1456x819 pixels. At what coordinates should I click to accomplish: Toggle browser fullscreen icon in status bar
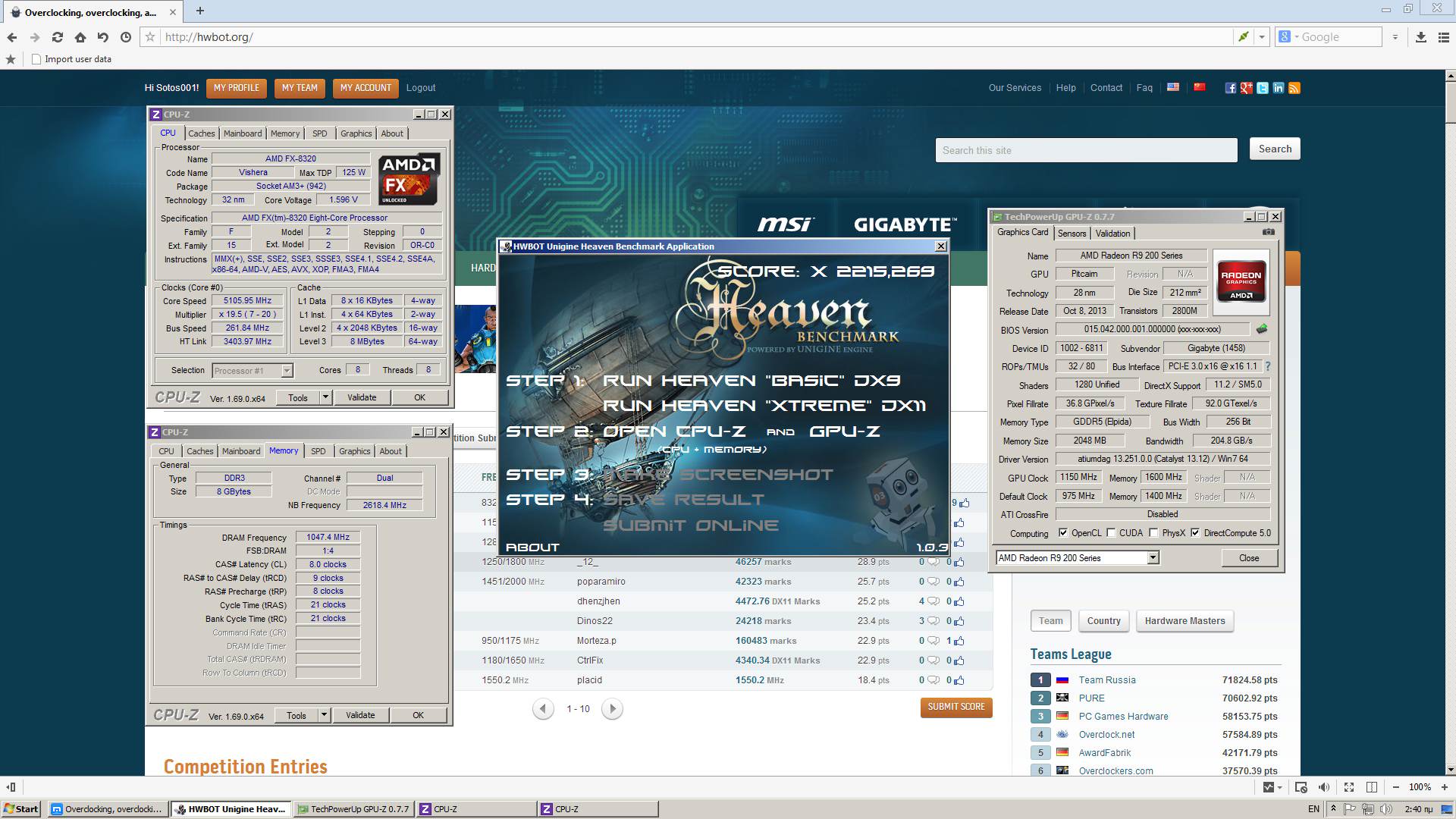(1348, 787)
